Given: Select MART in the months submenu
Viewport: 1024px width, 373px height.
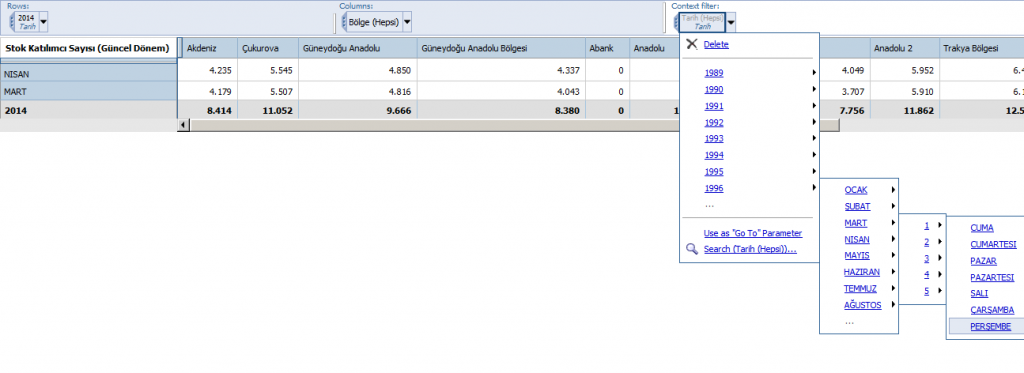Looking at the screenshot, I should (856, 223).
